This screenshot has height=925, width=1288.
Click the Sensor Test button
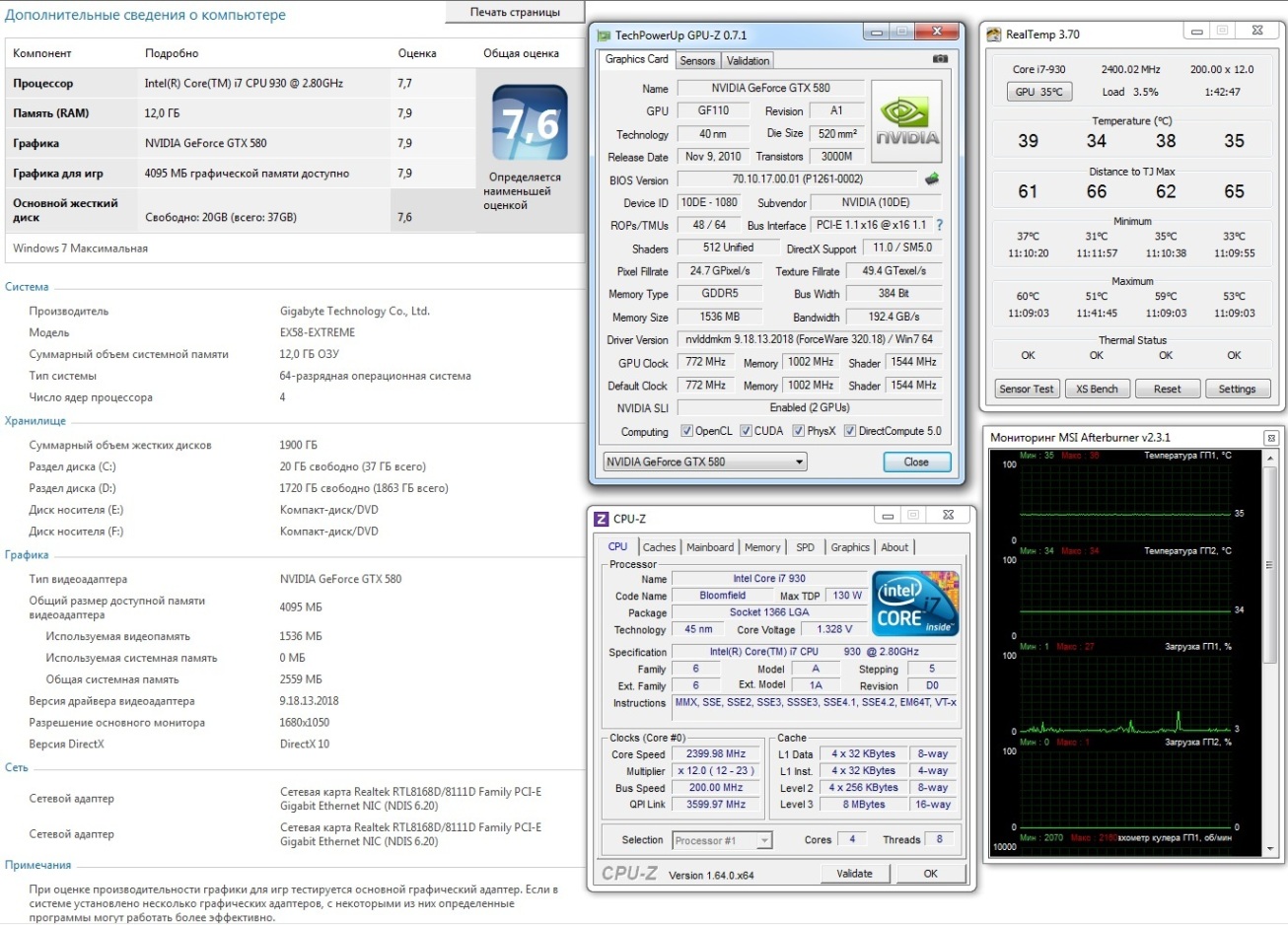click(x=1027, y=389)
